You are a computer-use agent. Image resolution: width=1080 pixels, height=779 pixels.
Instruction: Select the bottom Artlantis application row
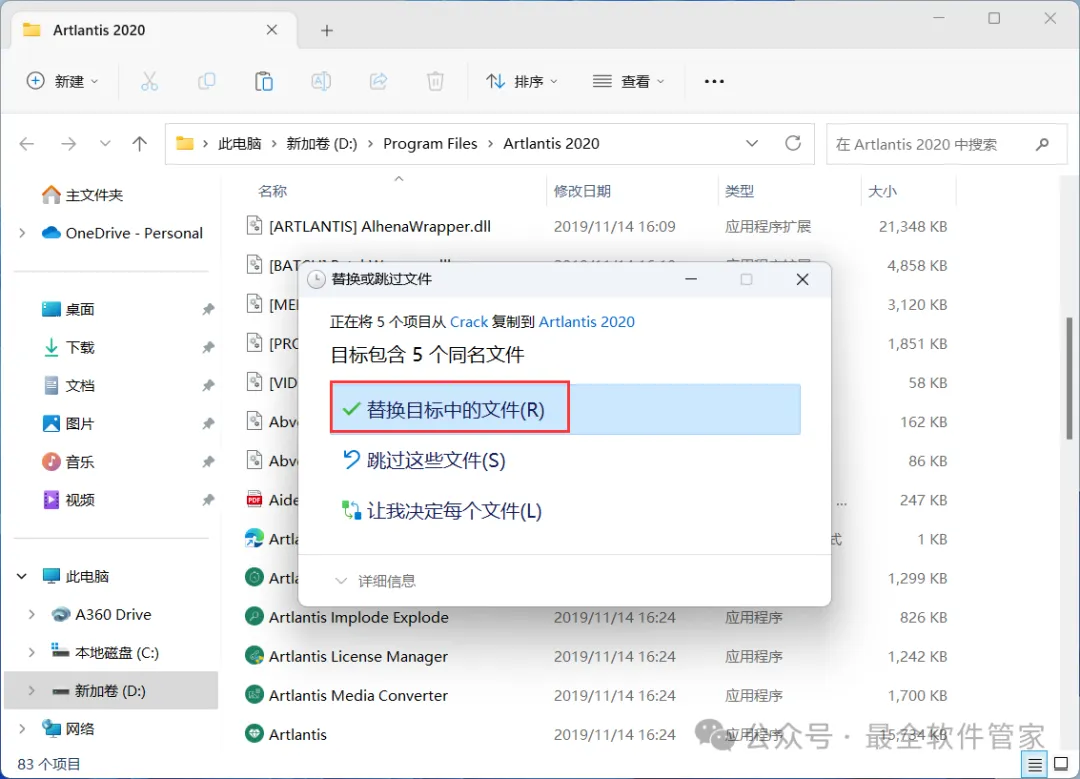[x=596, y=734]
